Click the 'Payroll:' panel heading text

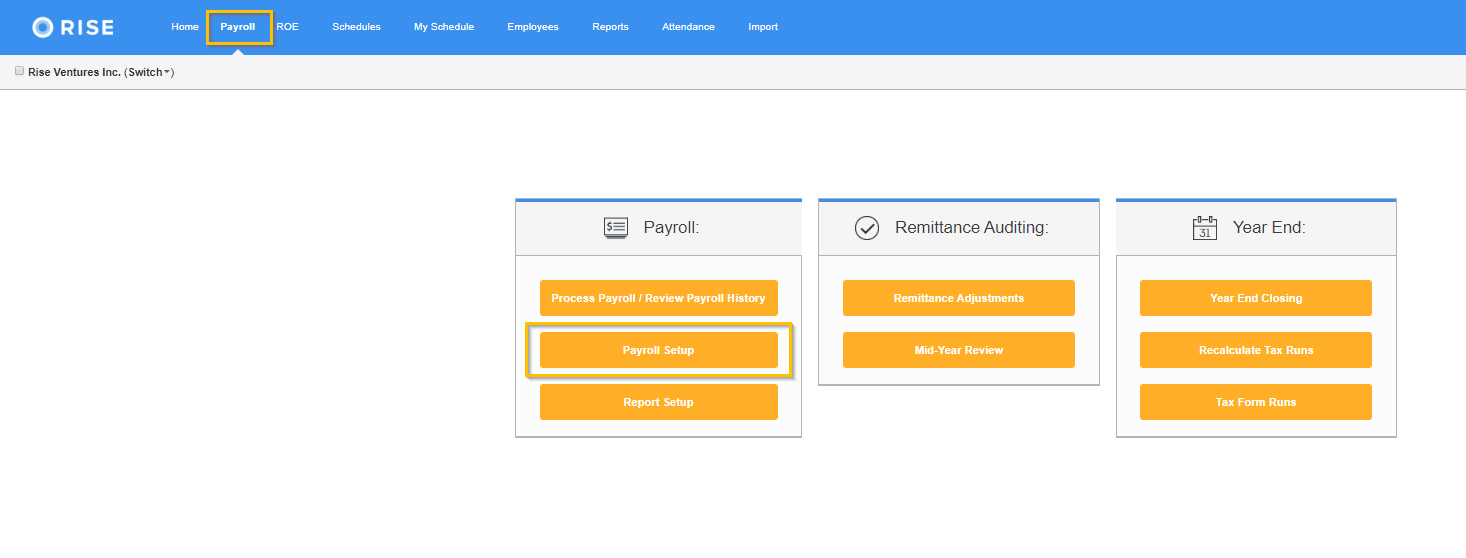[x=671, y=228]
